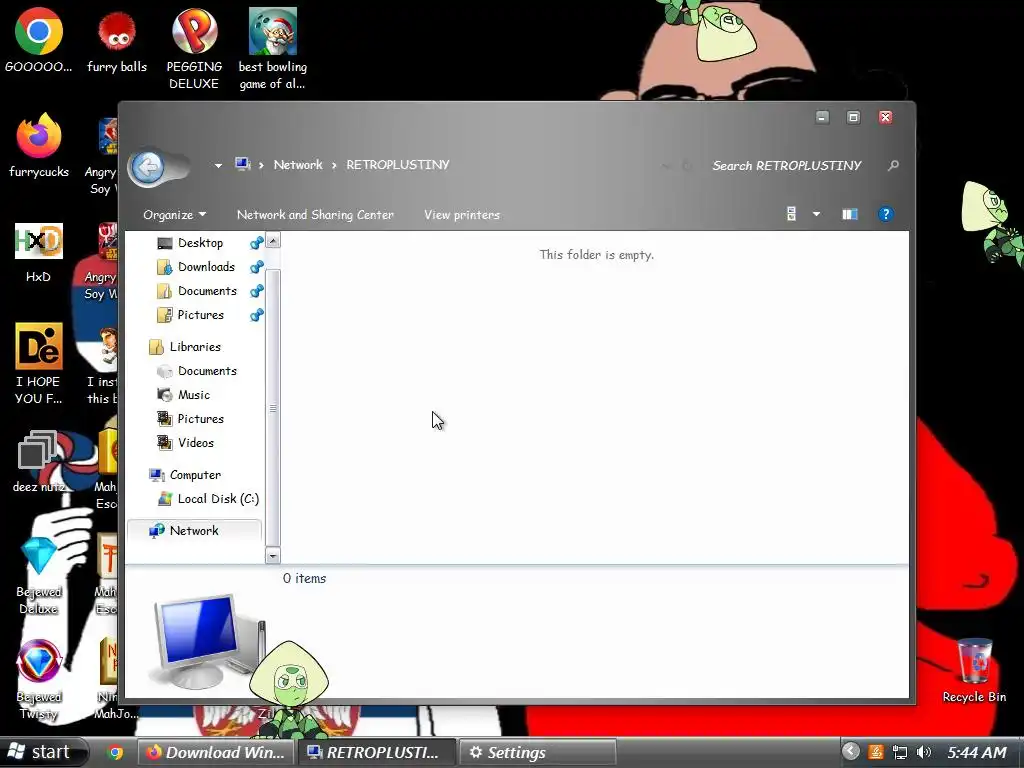
Task: Open the furry balls desktop icon
Action: pyautogui.click(x=117, y=40)
